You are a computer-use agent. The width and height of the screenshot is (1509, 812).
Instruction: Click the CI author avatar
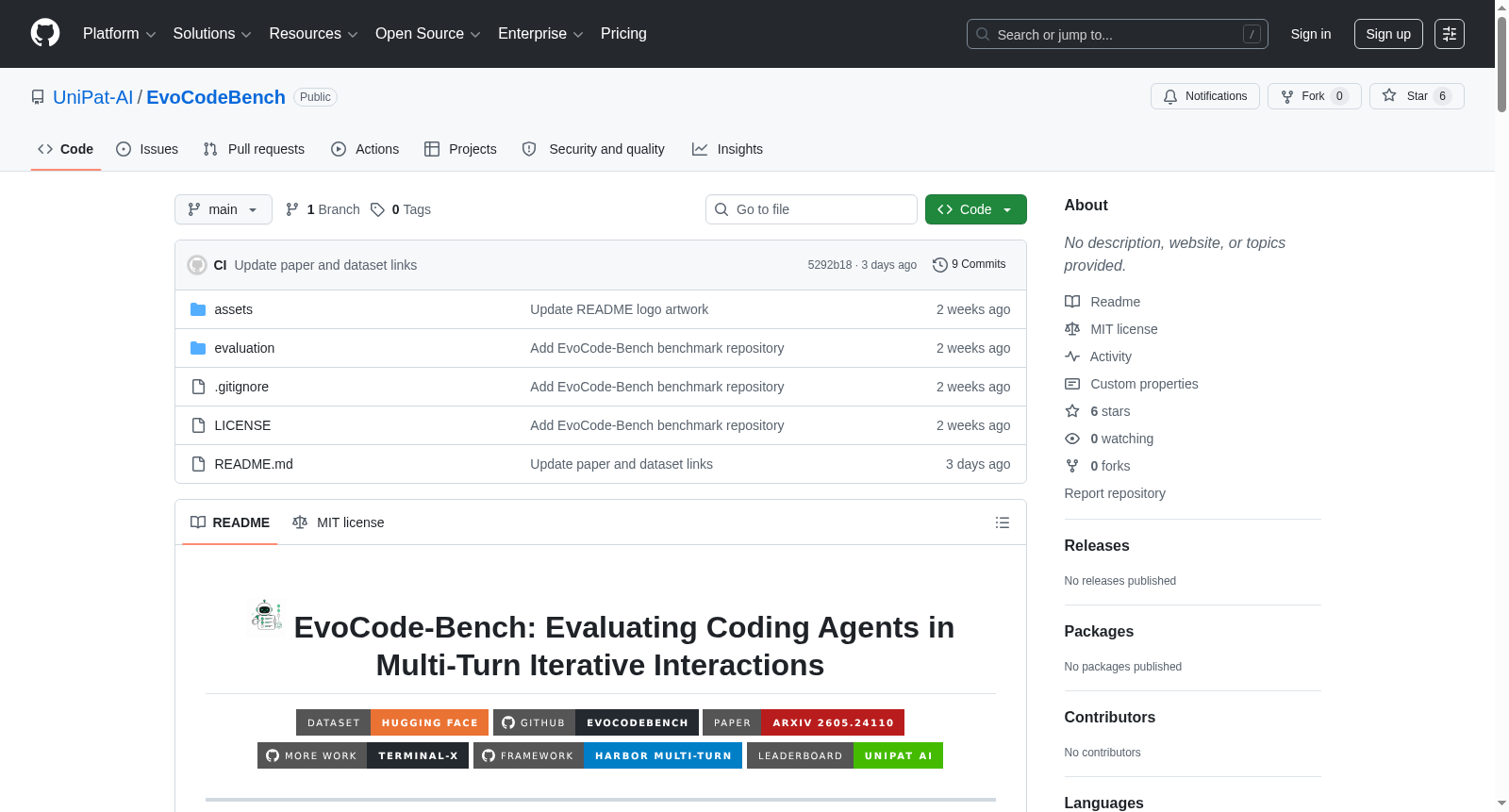click(197, 265)
